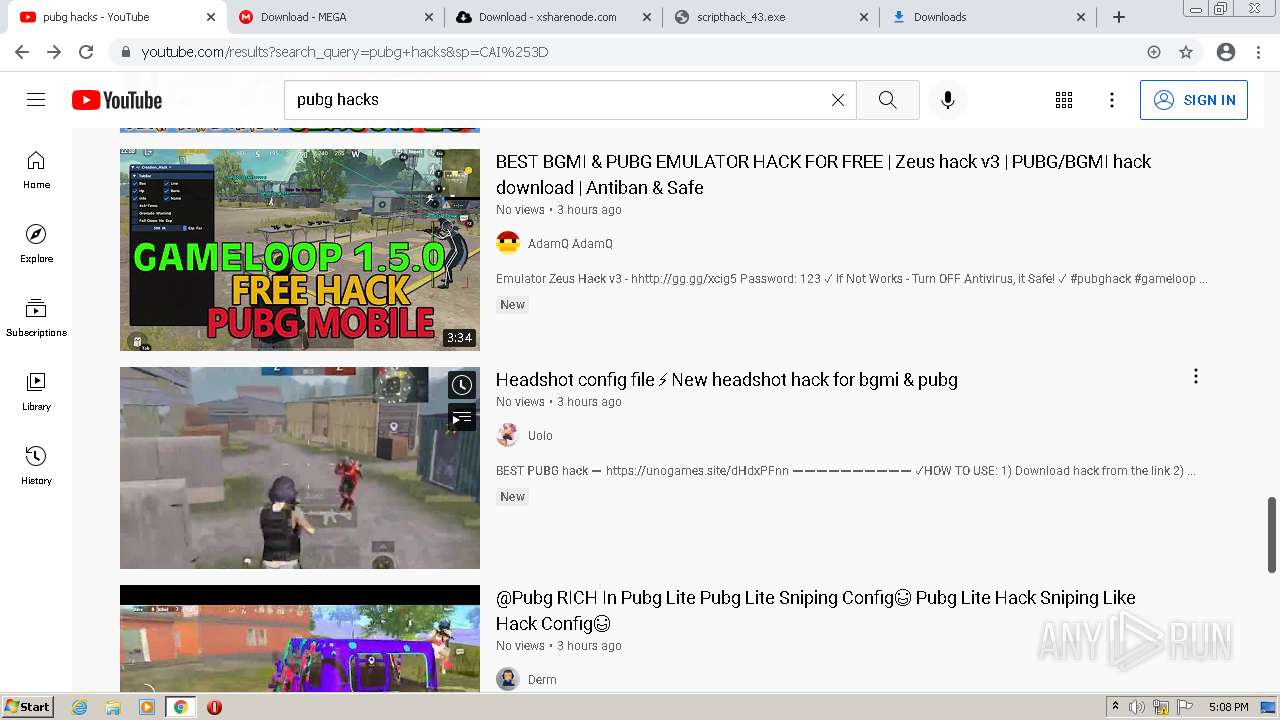Launch Internet Explorer from the taskbar

coord(80,707)
